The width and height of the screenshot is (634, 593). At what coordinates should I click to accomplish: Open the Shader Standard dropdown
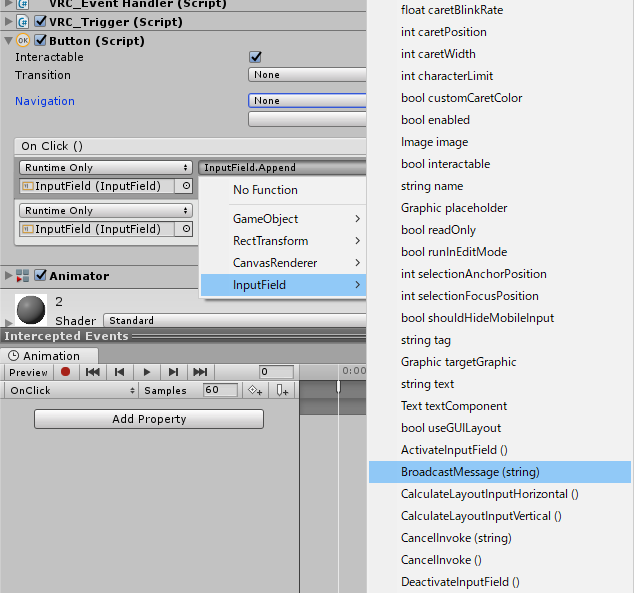point(235,320)
